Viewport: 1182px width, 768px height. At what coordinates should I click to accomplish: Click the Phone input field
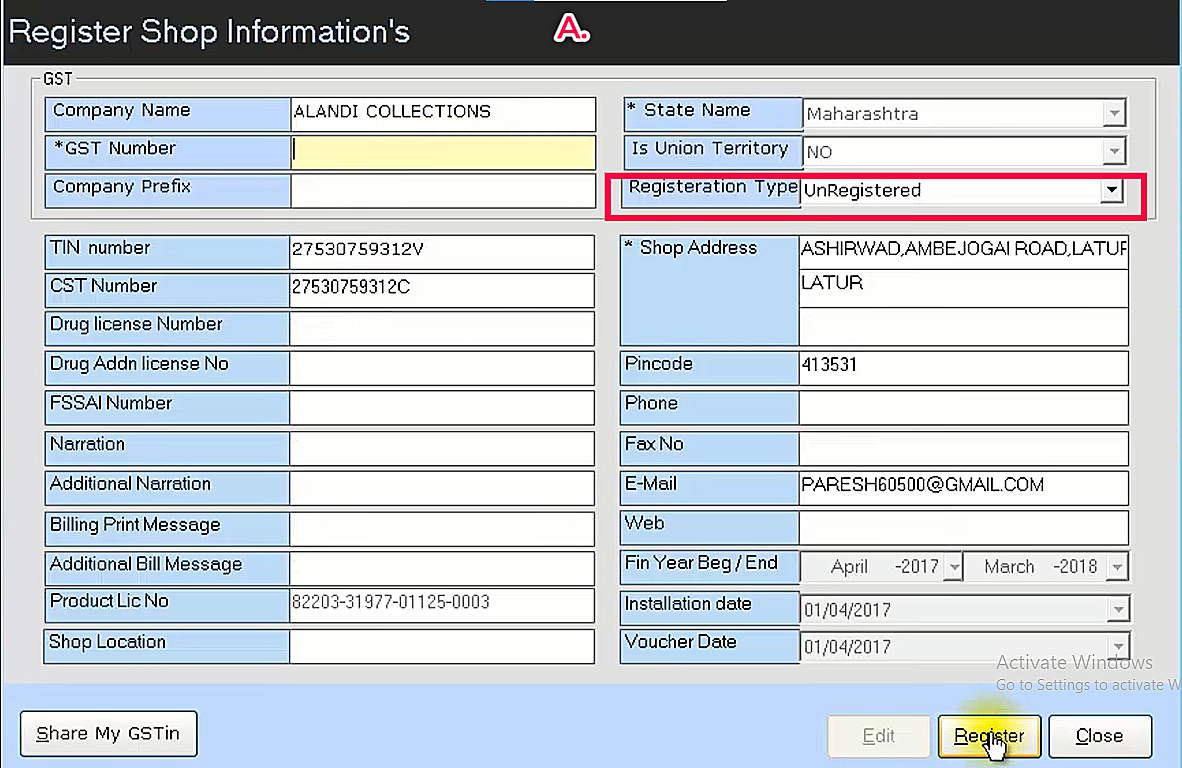click(963, 408)
